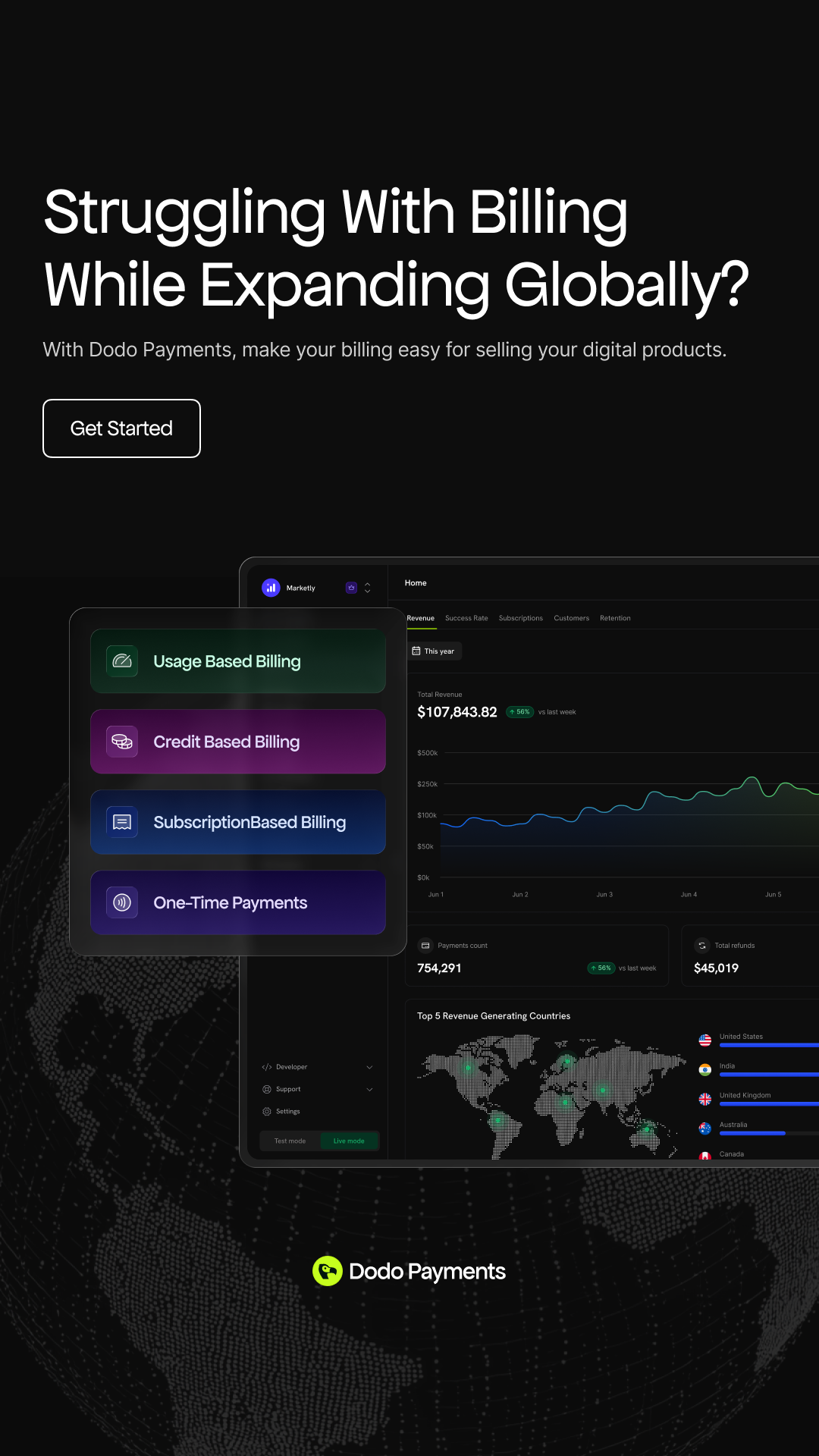Click the $500k chart axis label
The height and width of the screenshot is (1456, 819).
click(x=428, y=753)
